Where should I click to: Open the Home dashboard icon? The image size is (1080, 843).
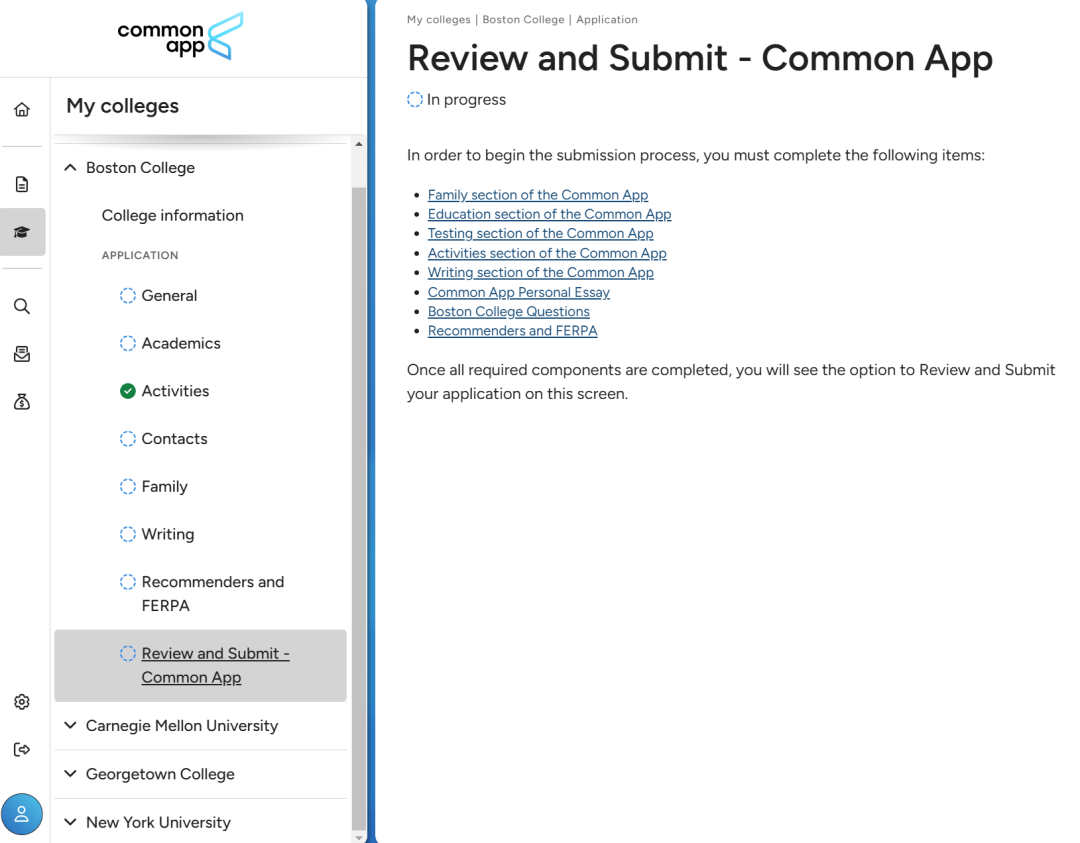(22, 110)
